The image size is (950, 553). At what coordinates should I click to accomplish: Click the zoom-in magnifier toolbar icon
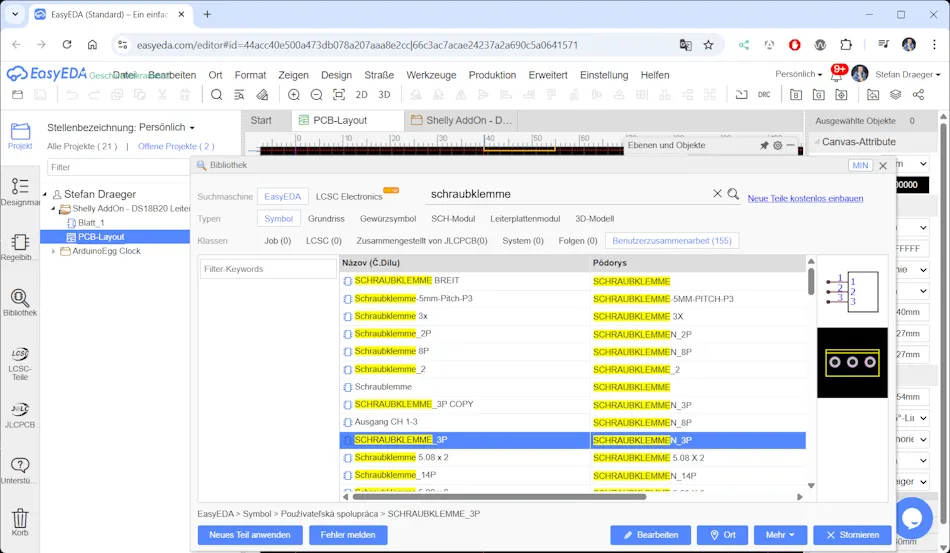coord(293,95)
